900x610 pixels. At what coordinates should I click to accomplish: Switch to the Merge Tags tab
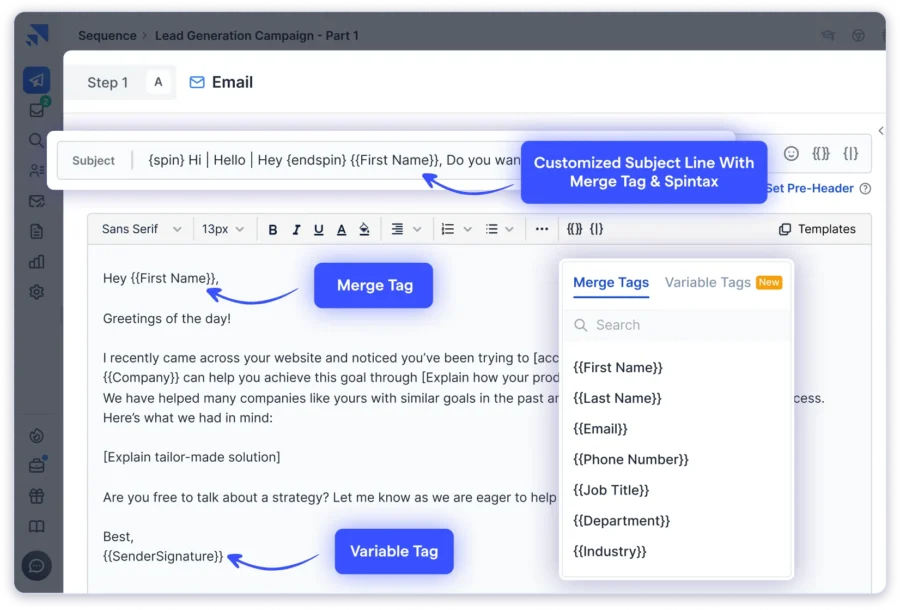point(611,283)
